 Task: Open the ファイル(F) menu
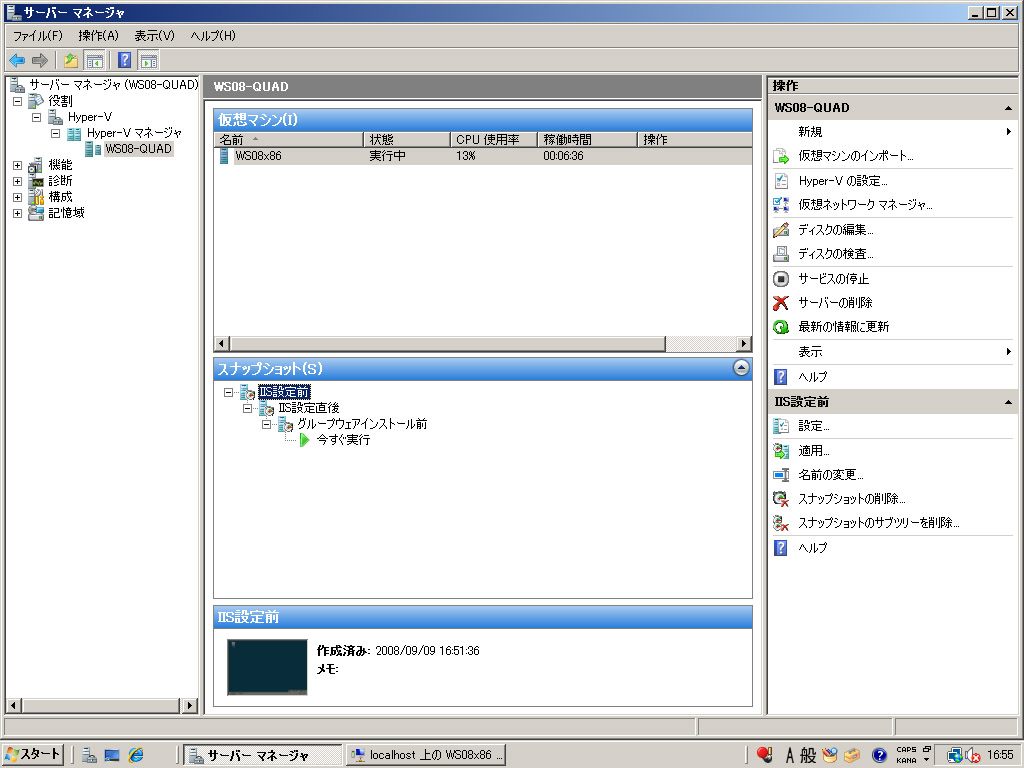pyautogui.click(x=38, y=36)
